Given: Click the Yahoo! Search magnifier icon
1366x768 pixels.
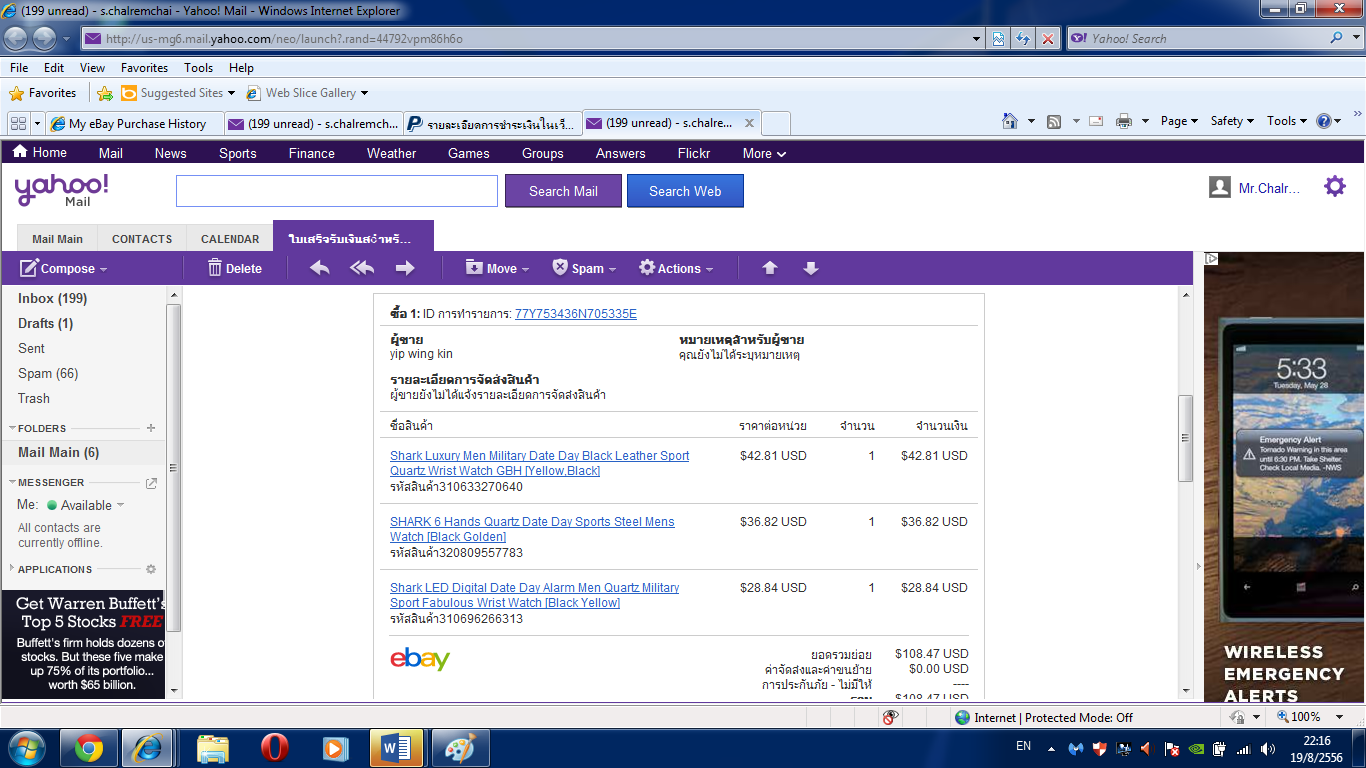Looking at the screenshot, I should click(x=1337, y=38).
